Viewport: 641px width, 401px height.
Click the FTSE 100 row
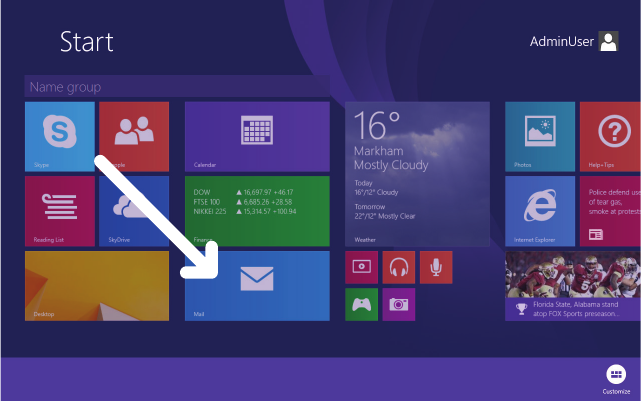coord(243,202)
